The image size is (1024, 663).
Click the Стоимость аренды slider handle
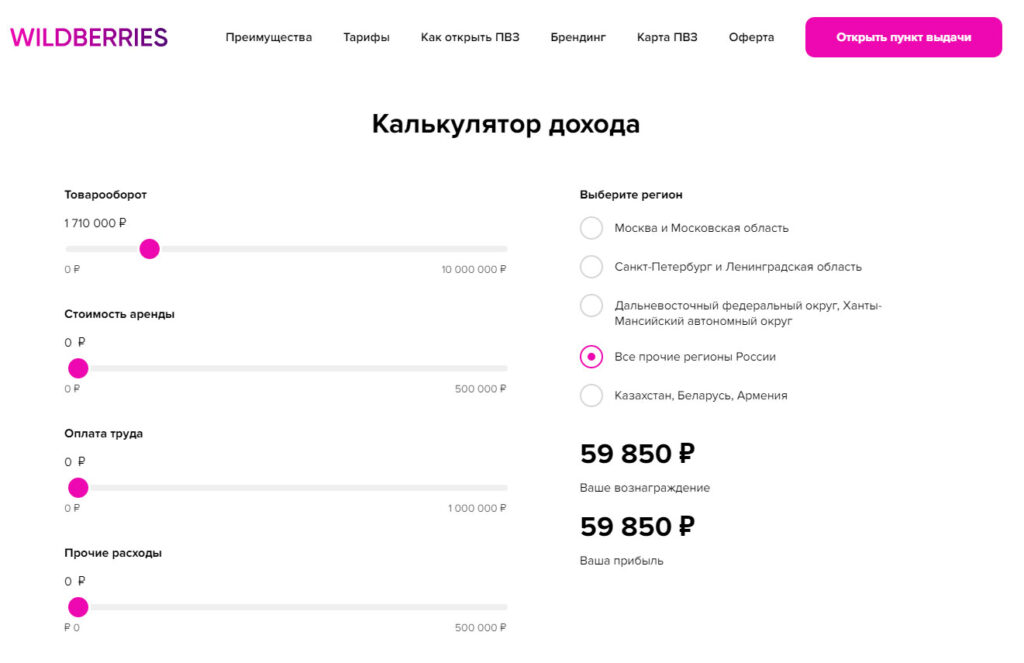pyautogui.click(x=78, y=368)
